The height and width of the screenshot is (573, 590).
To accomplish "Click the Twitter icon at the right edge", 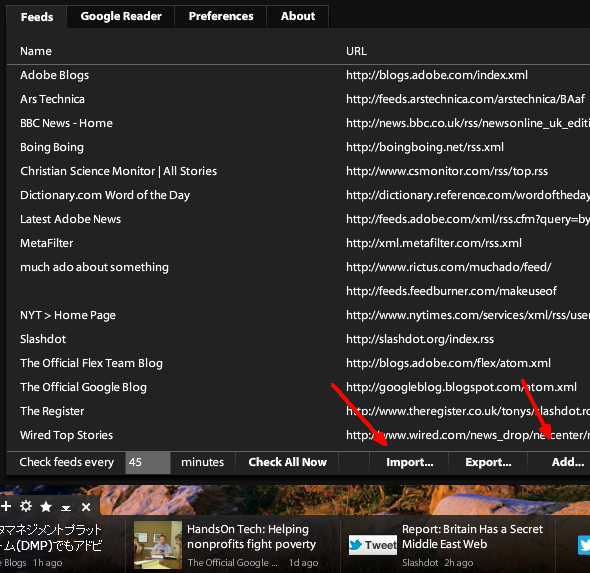I will (x=584, y=545).
